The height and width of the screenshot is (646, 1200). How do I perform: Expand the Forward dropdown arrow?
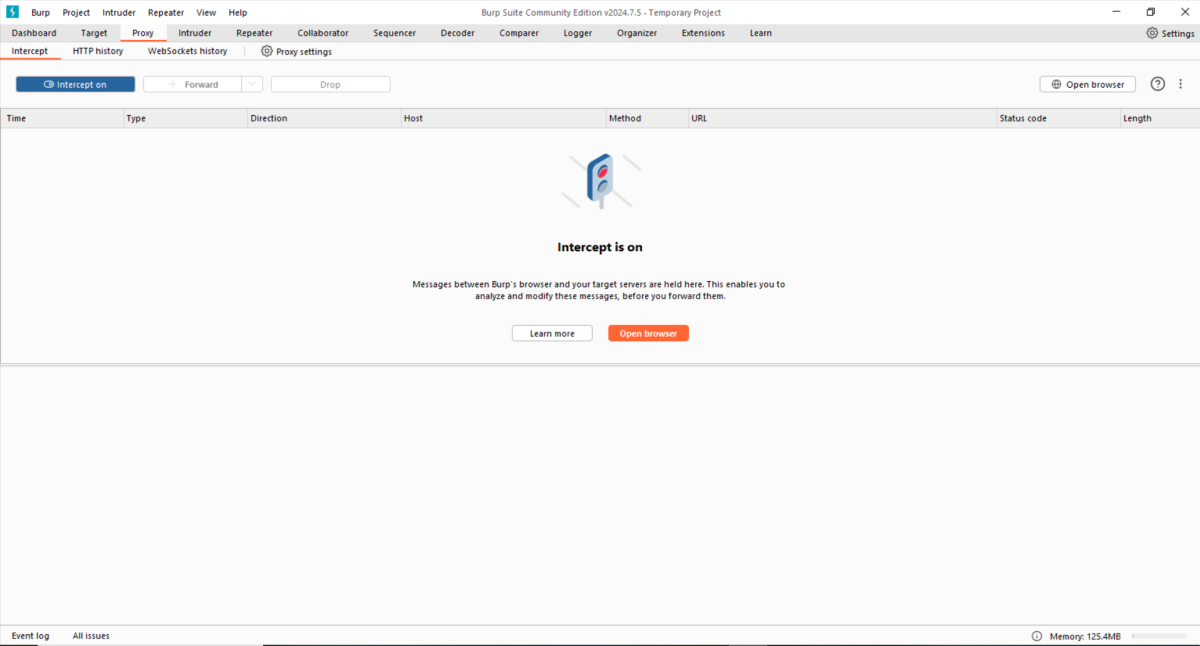coord(252,85)
